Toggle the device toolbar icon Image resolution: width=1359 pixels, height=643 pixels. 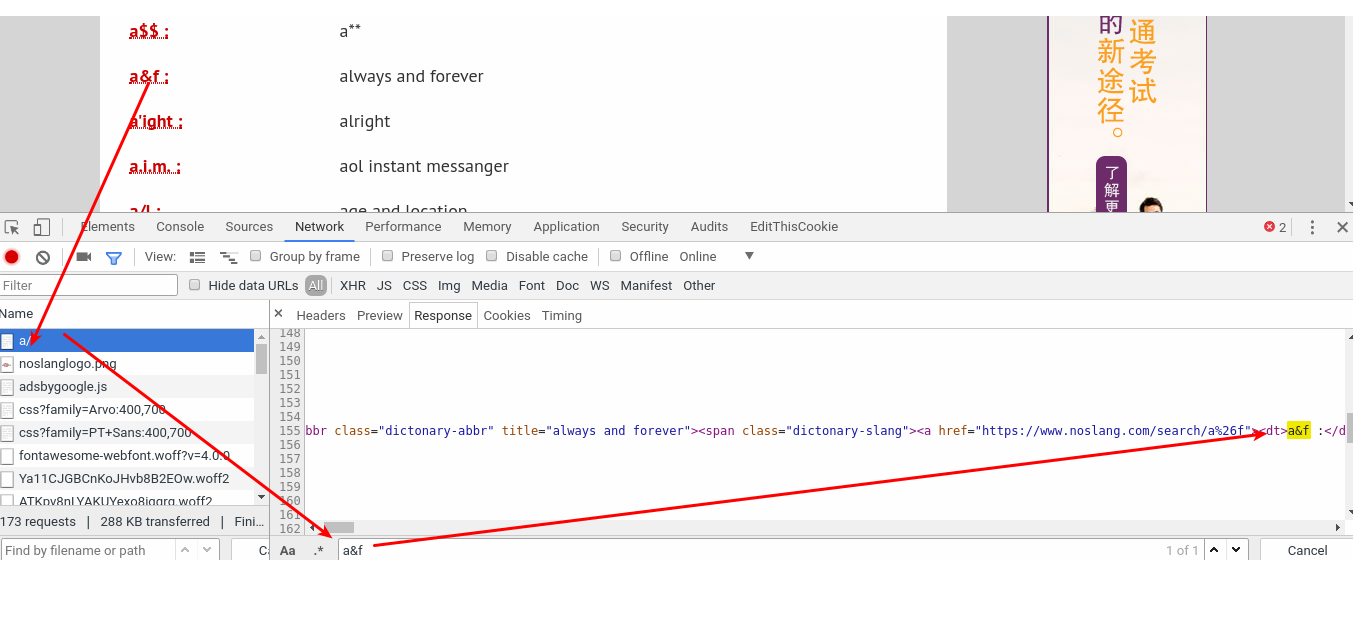pos(41,227)
